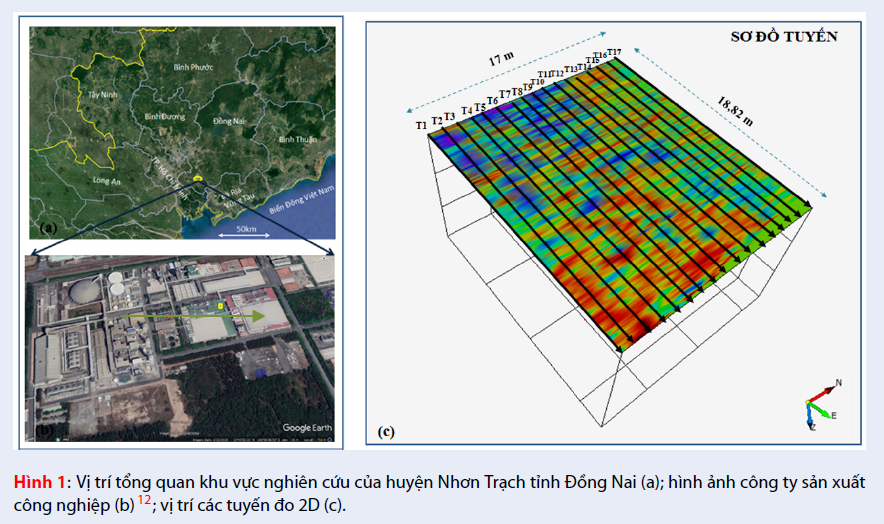This screenshot has height=524, width=884.
Task: Click the 18.82 m dimension label
Action: 737,108
